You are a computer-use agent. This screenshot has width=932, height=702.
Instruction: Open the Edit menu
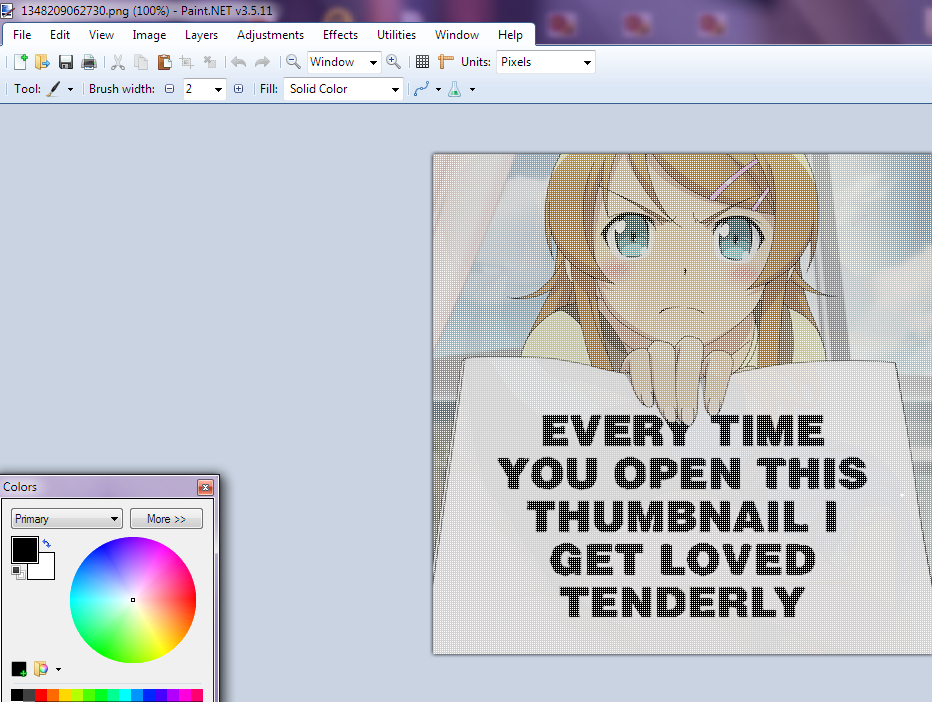coord(59,35)
